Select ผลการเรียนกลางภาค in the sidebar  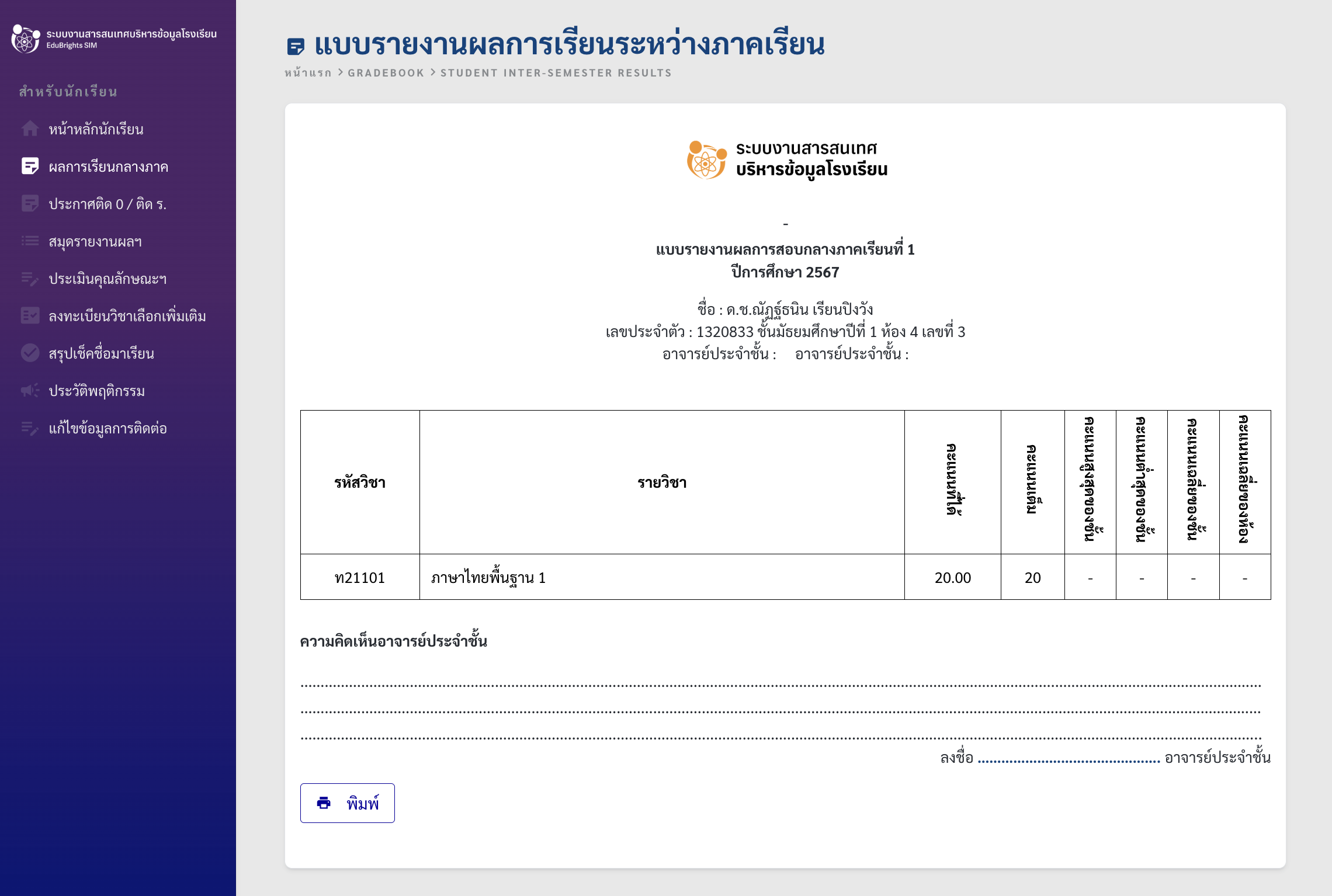click(x=108, y=166)
